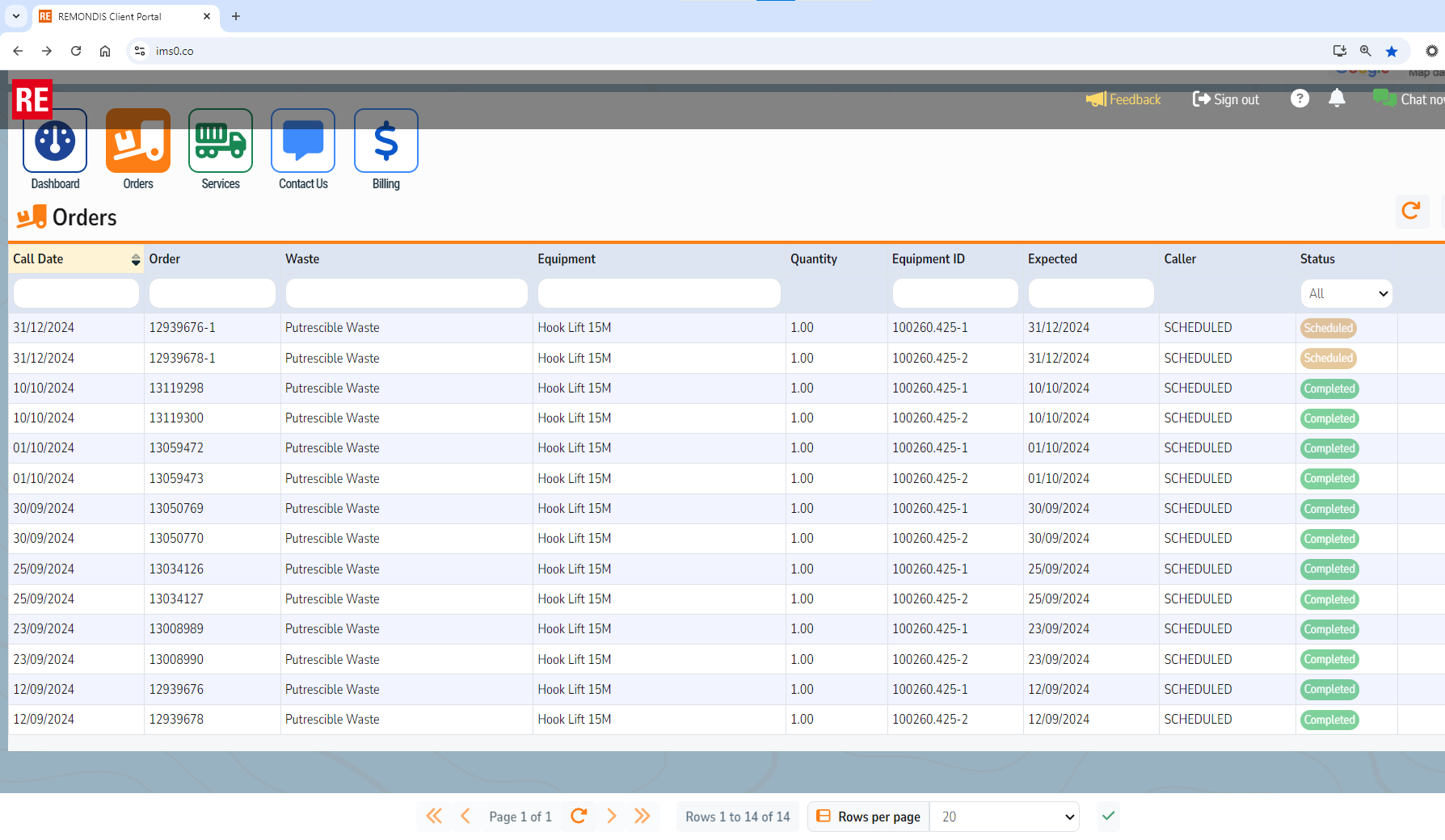Refresh orders with the orange reload icon near the Orders title
The height and width of the screenshot is (840, 1445).
click(x=1411, y=211)
